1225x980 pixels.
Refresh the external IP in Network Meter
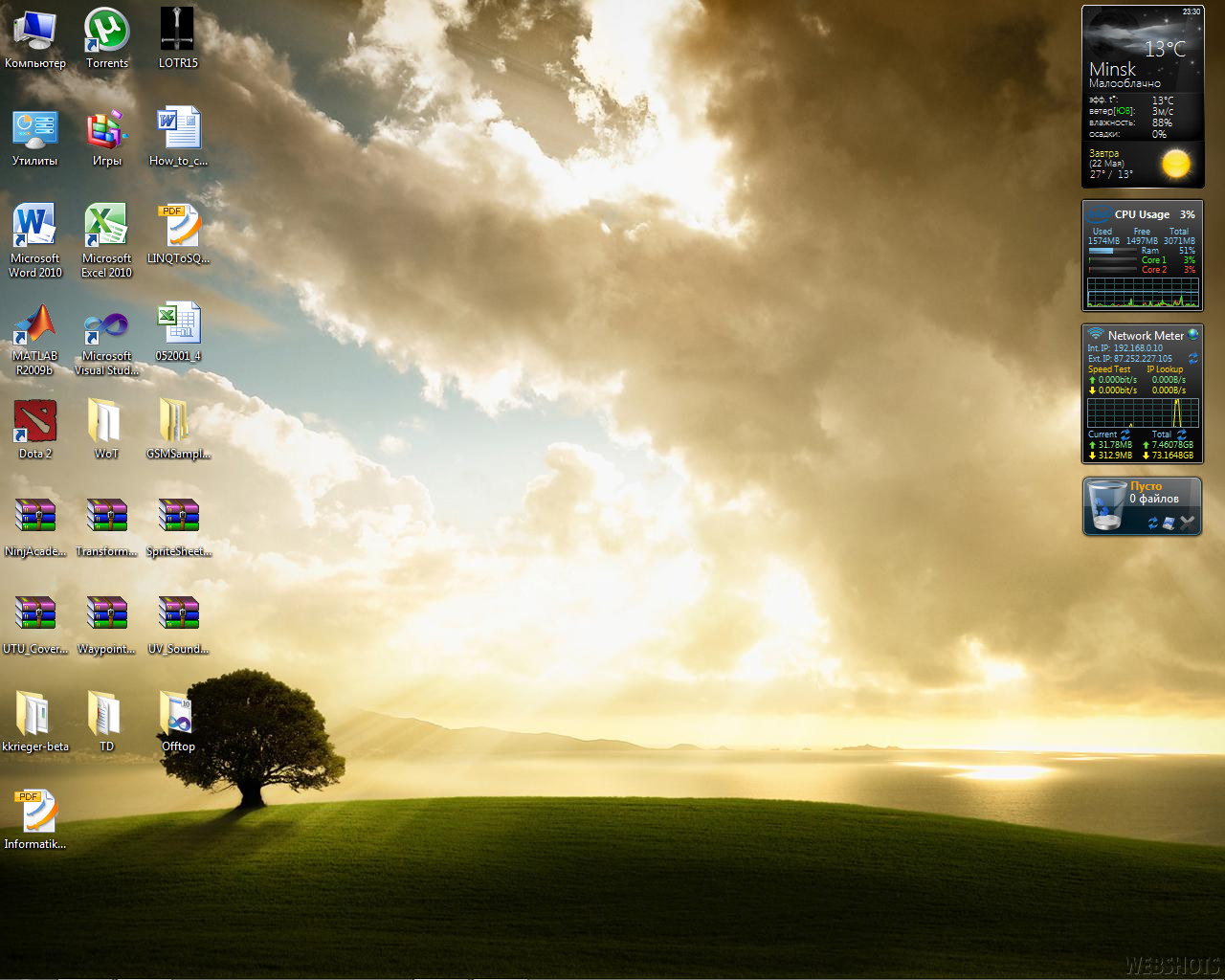coord(1192,359)
